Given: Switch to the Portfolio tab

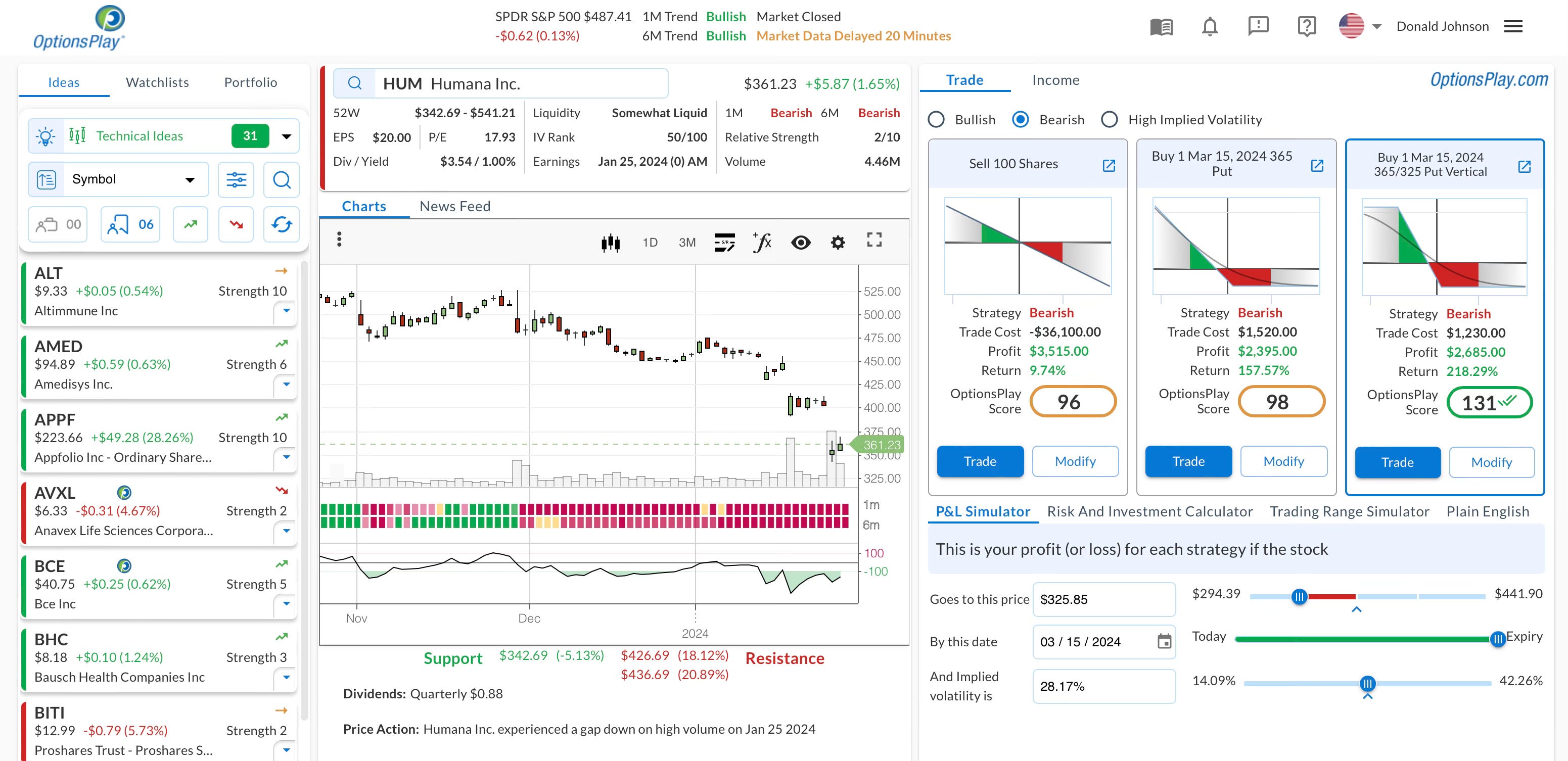Looking at the screenshot, I should [250, 82].
